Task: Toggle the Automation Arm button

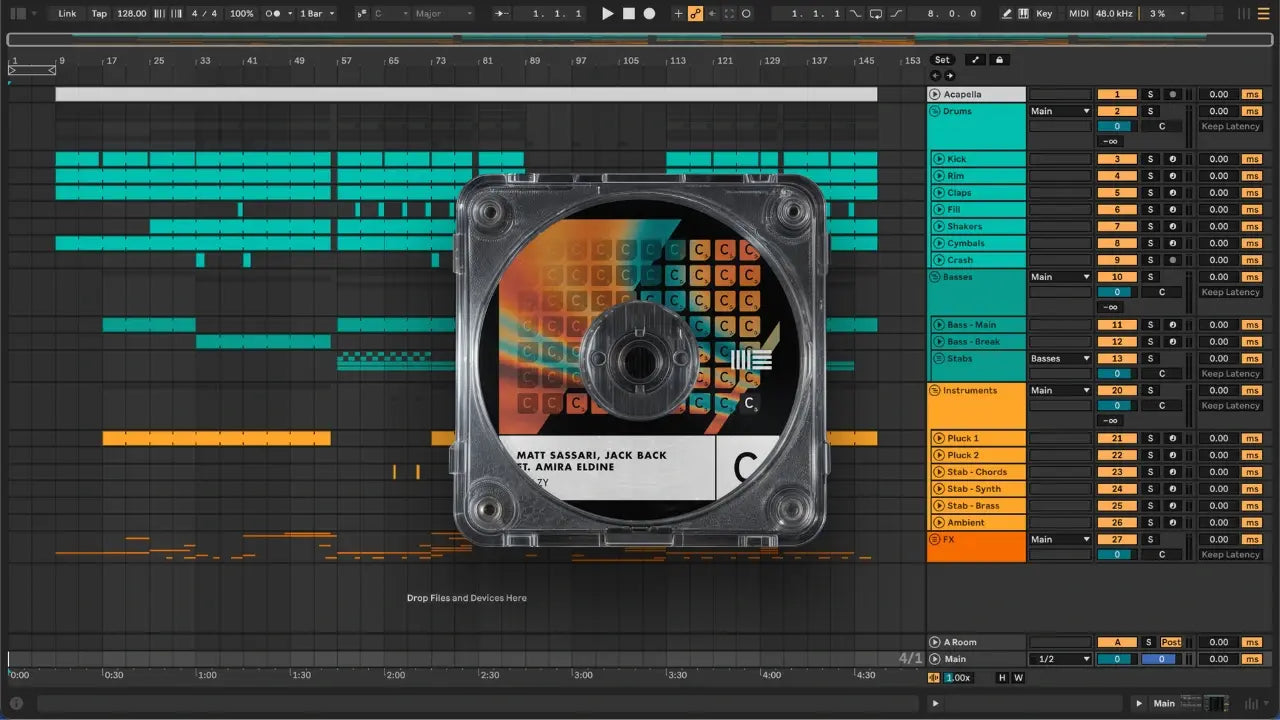Action: 695,14
